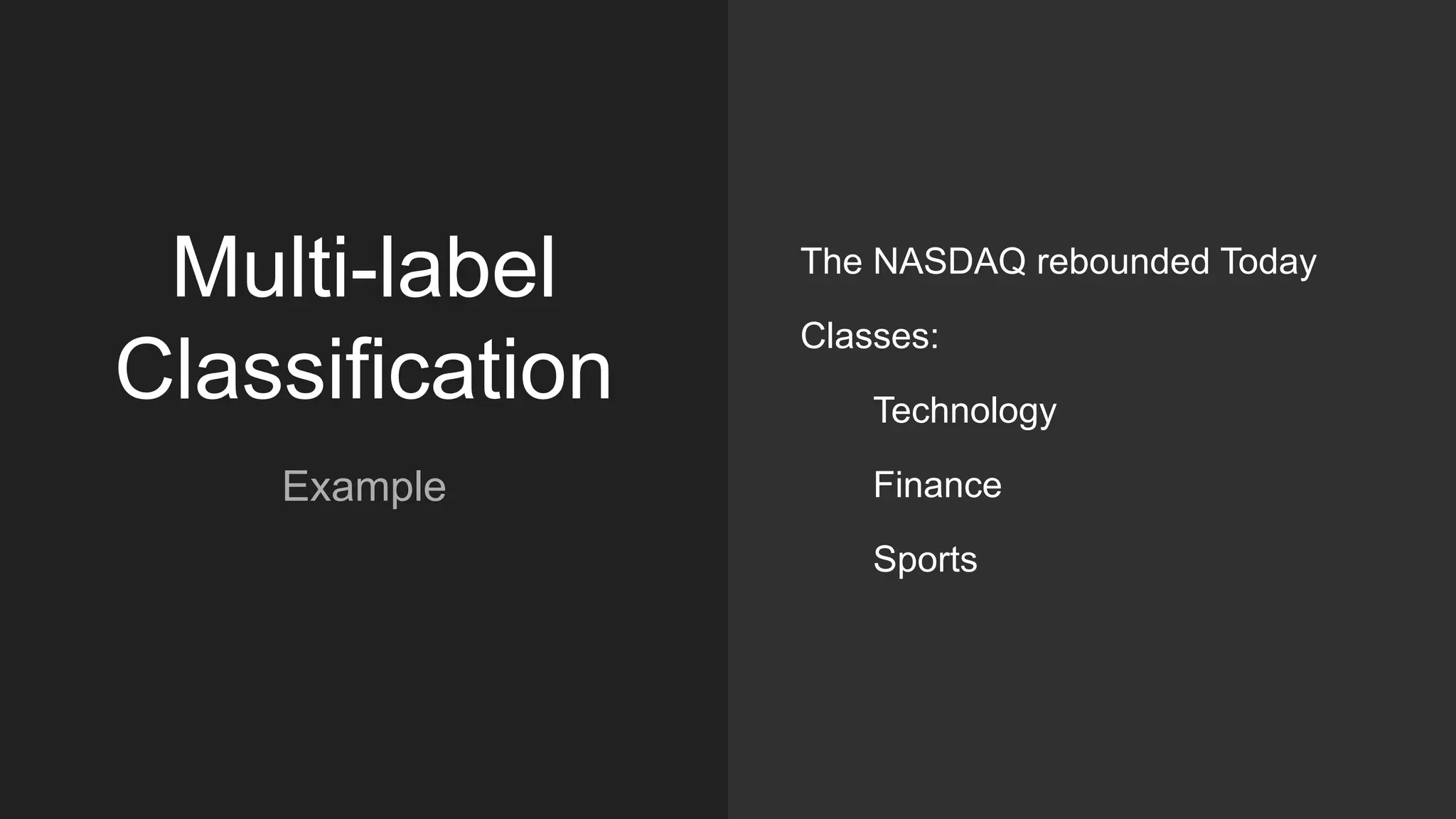Click the capital "C" of Classification
1456x819 pixels.
coord(146,368)
